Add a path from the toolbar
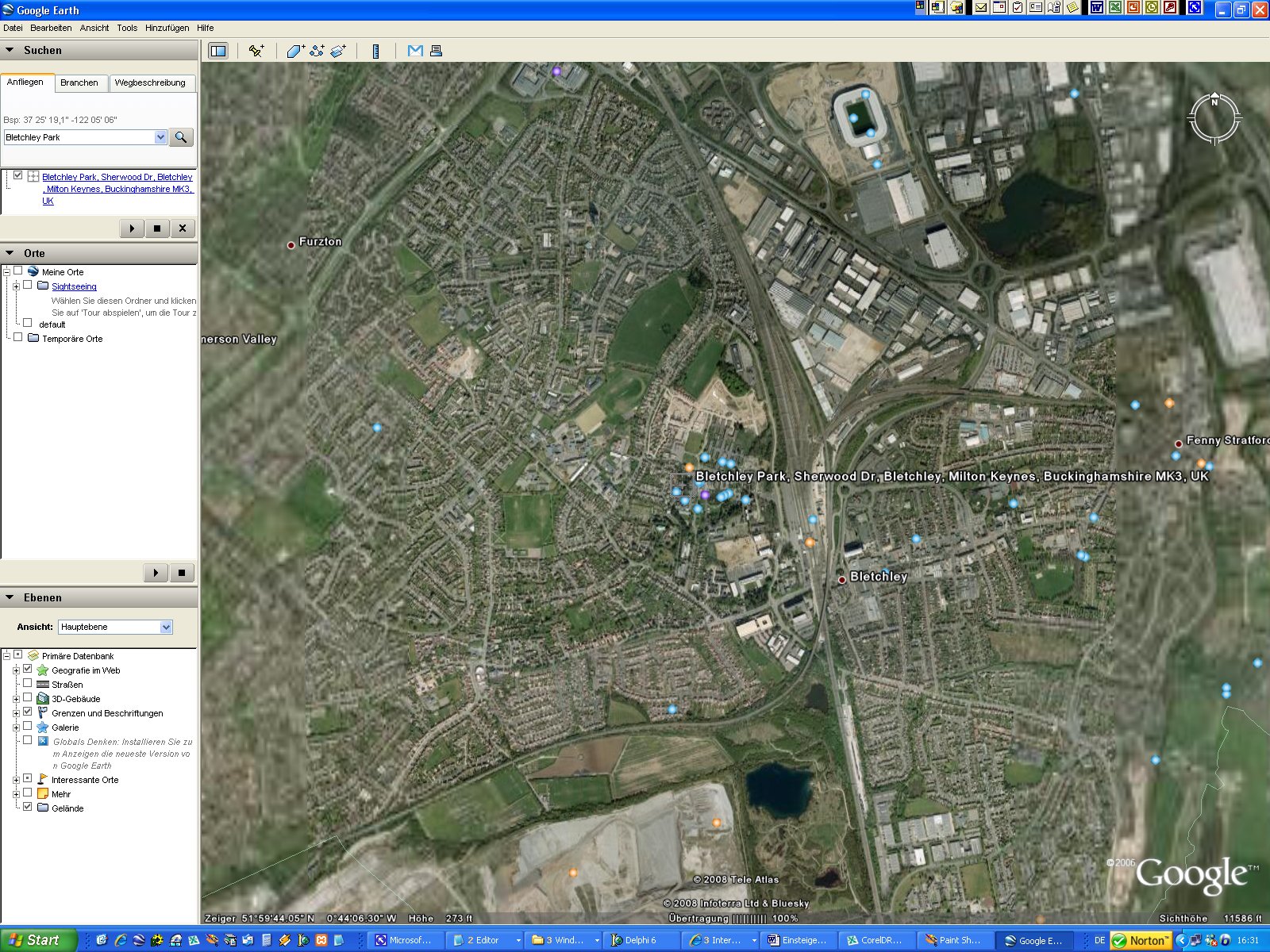Image resolution: width=1270 pixels, height=952 pixels. pyautogui.click(x=317, y=51)
